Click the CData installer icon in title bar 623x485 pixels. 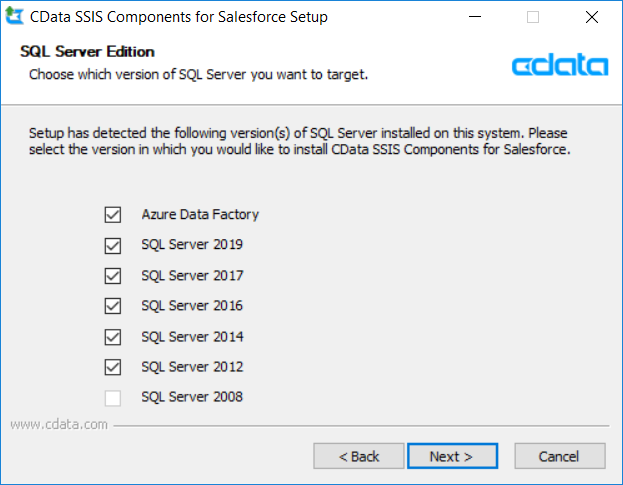[x=14, y=17]
